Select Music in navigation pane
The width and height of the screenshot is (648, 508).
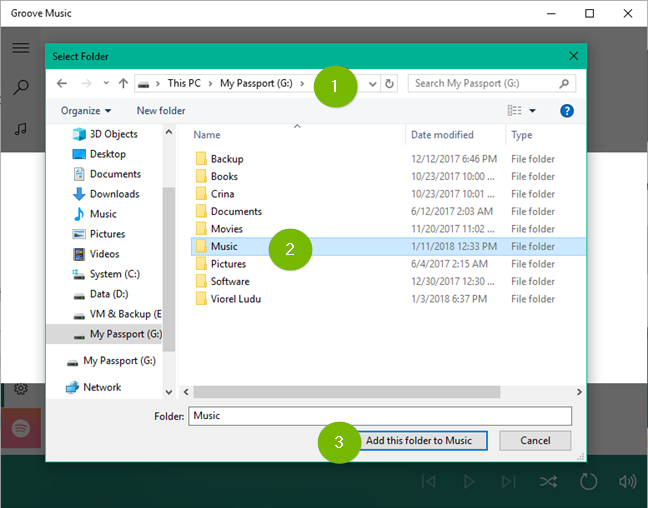pos(95,214)
